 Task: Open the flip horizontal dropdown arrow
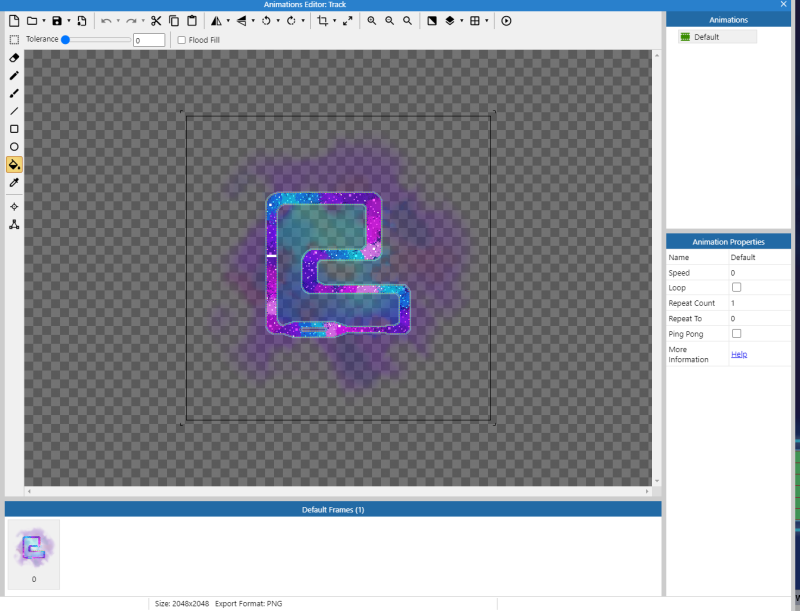point(228,21)
